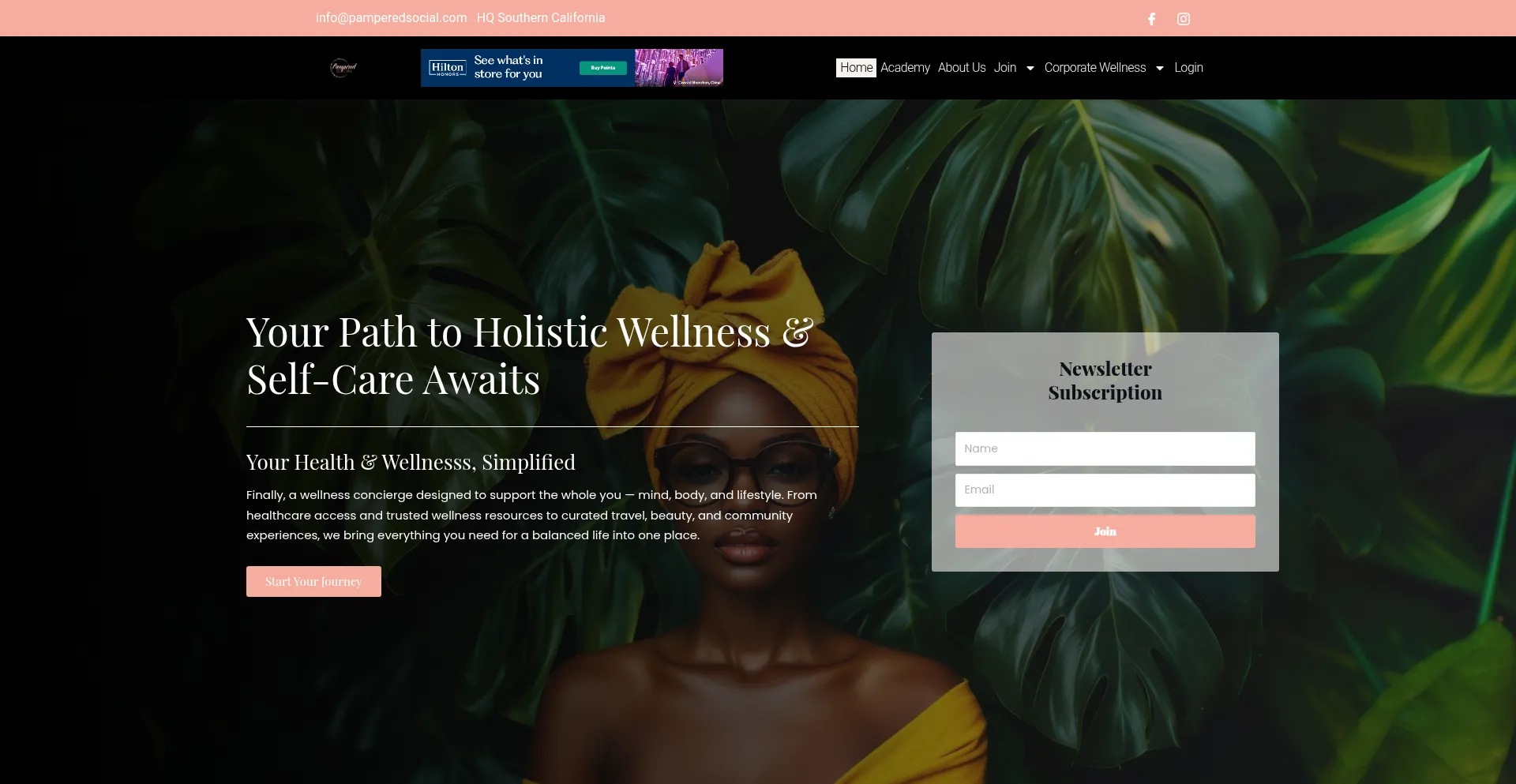Open the Hilton banner photo thumbnail
The image size is (1516, 784).
pyautogui.click(x=679, y=68)
